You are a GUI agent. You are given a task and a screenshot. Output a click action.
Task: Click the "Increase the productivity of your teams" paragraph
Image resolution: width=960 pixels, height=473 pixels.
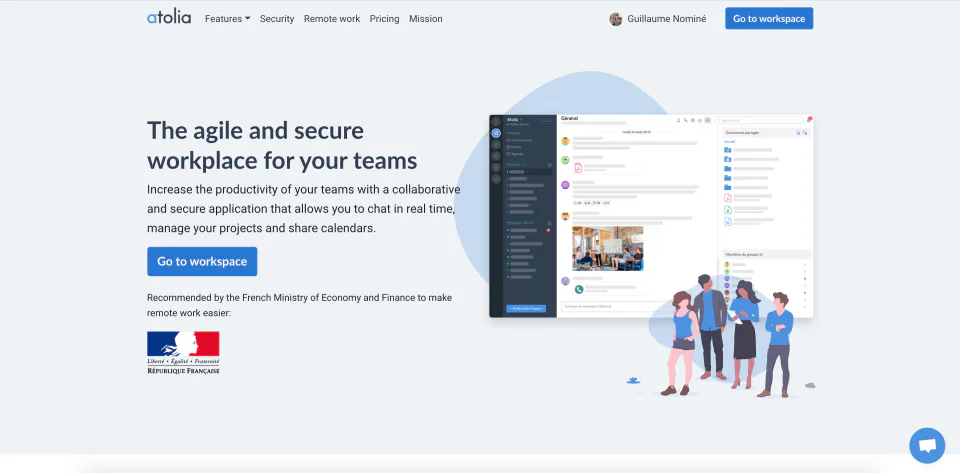tap(304, 209)
